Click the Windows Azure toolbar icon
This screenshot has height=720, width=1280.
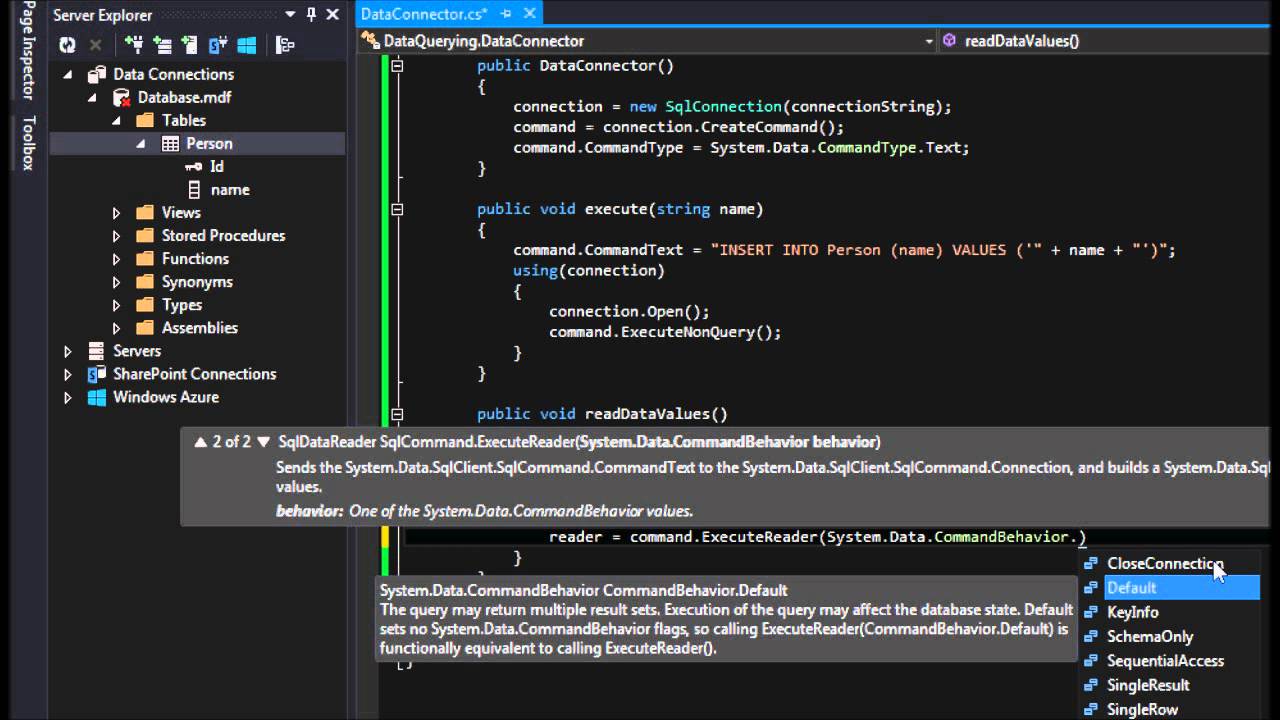(246, 45)
